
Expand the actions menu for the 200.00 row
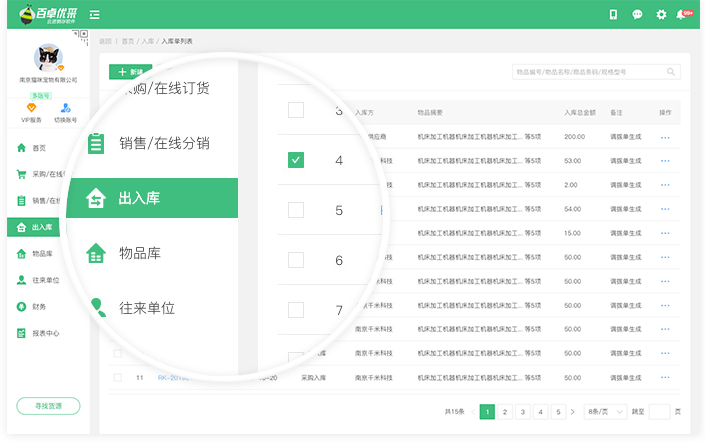(x=665, y=137)
